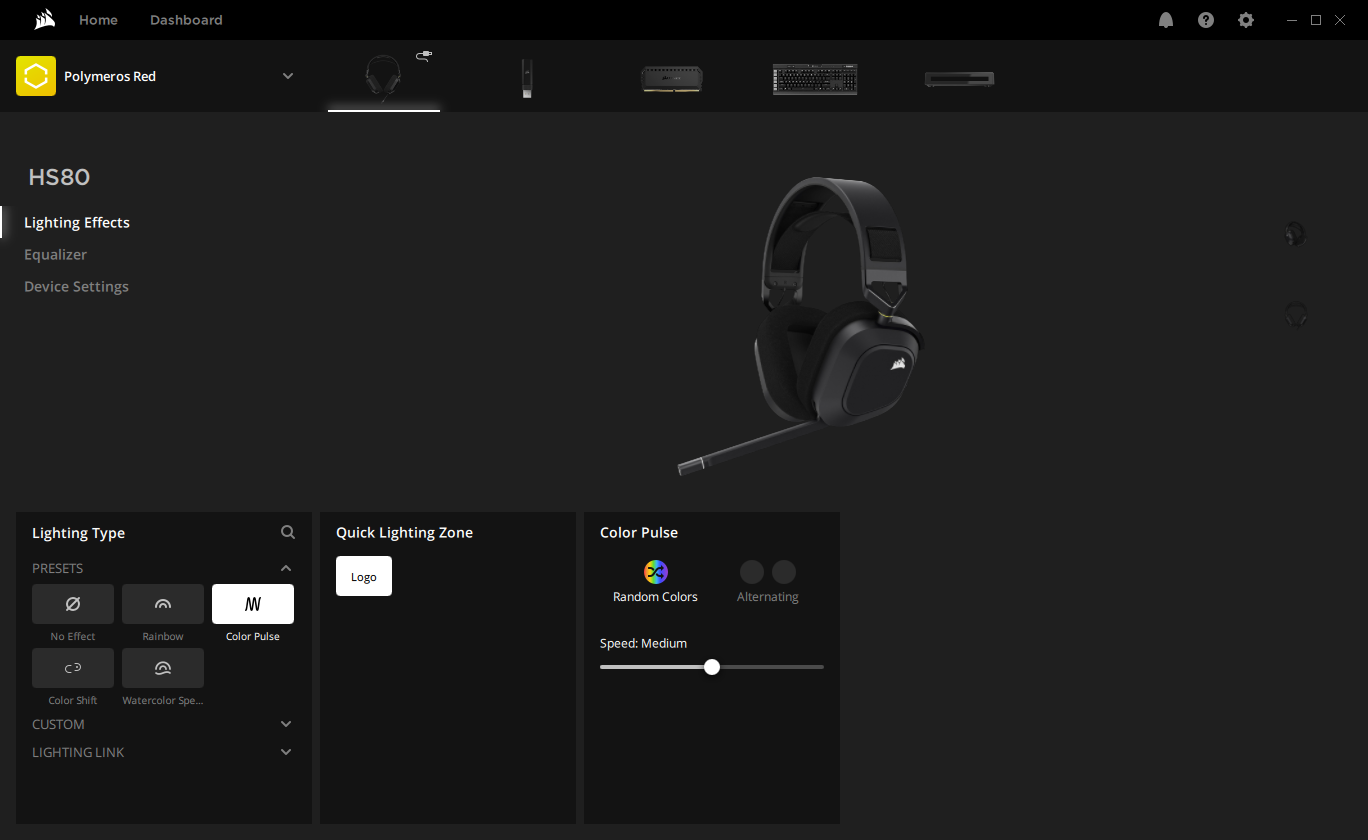Choose the Color Pulse lighting preset

click(x=253, y=604)
